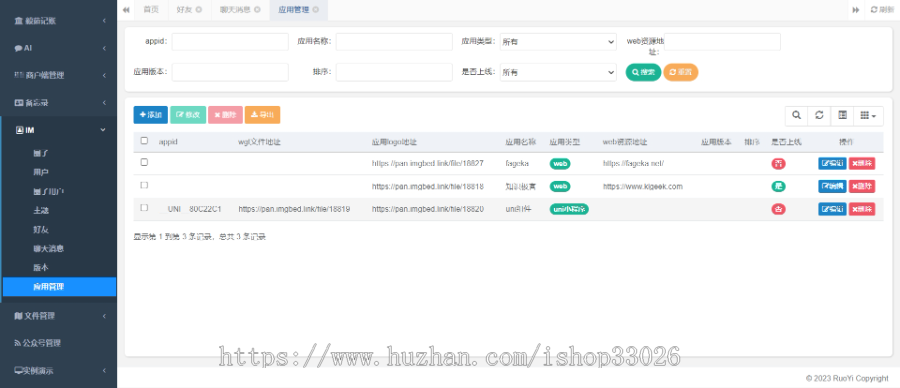Toggle the card view icon in table toolbar

[x=842, y=115]
